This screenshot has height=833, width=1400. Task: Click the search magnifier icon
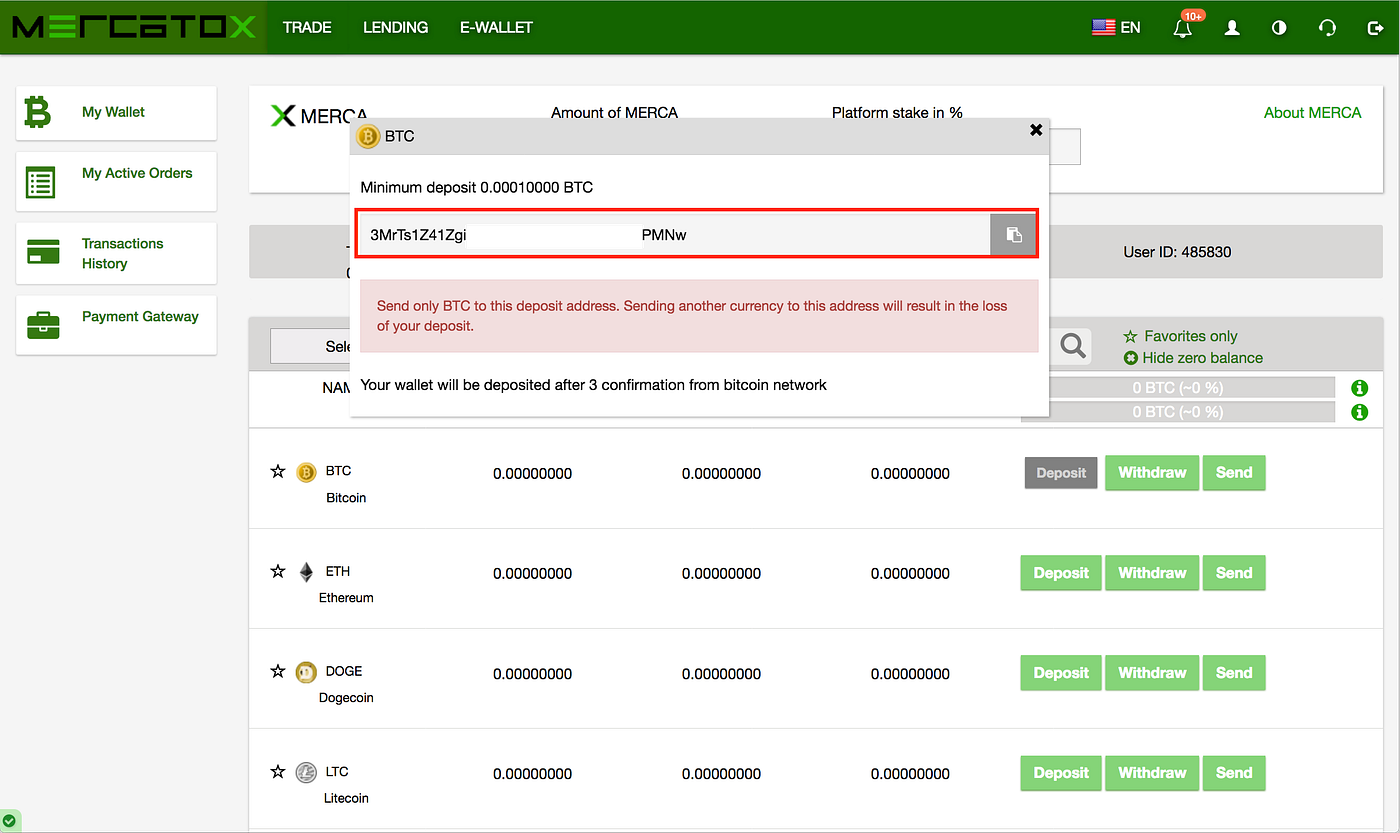point(1073,346)
